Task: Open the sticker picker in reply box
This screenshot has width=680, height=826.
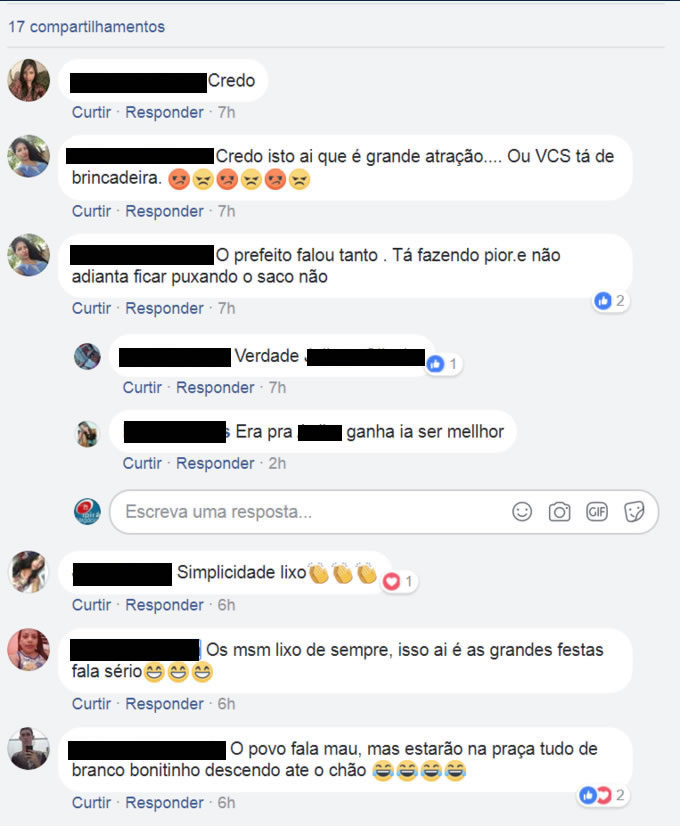Action: pyautogui.click(x=634, y=512)
